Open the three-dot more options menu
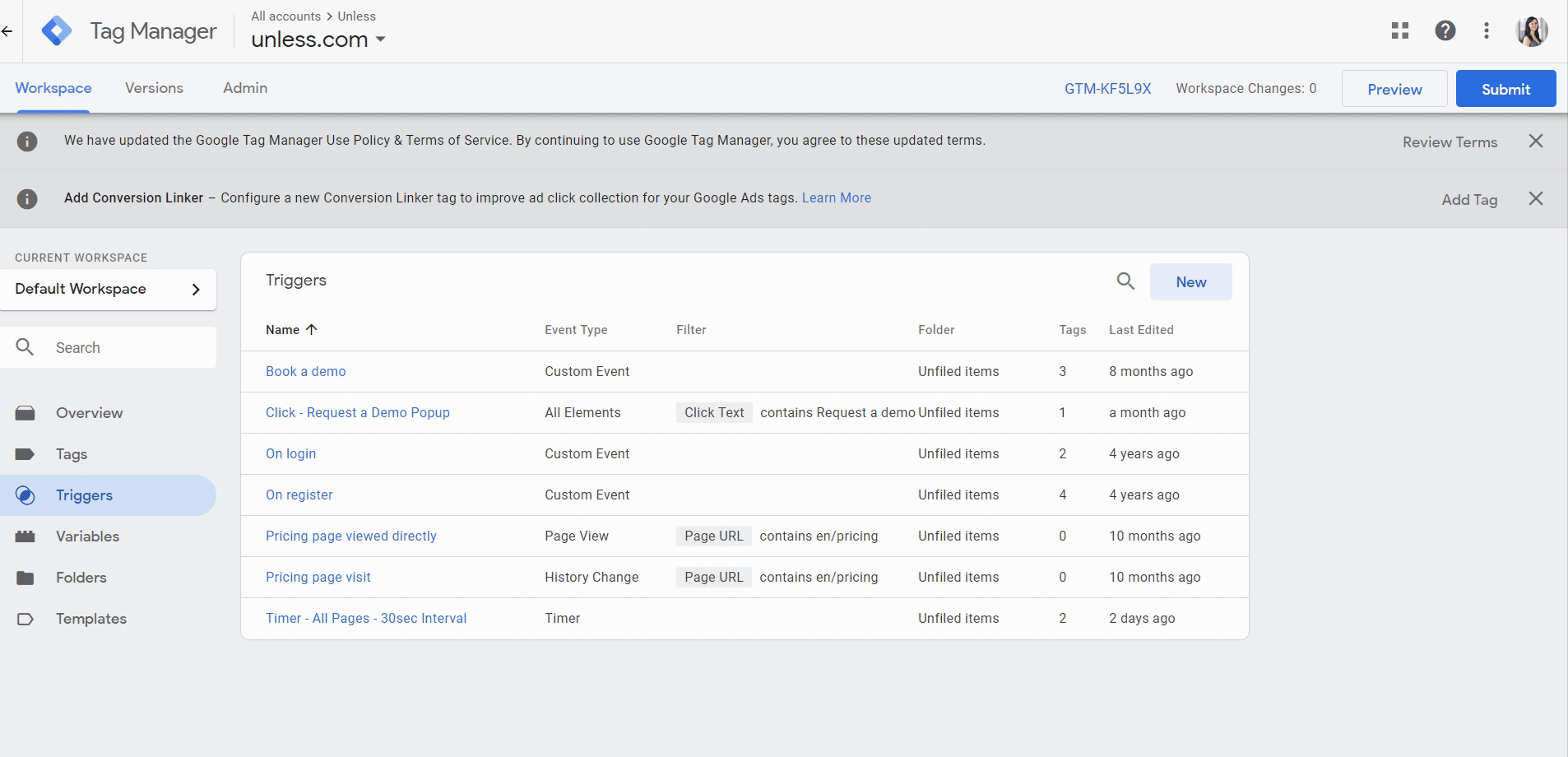 [1487, 31]
